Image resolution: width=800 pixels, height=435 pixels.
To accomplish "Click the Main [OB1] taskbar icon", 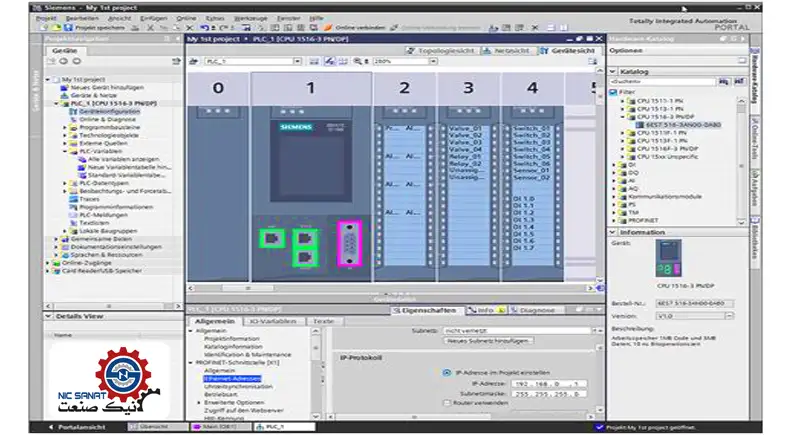I will click(x=197, y=426).
